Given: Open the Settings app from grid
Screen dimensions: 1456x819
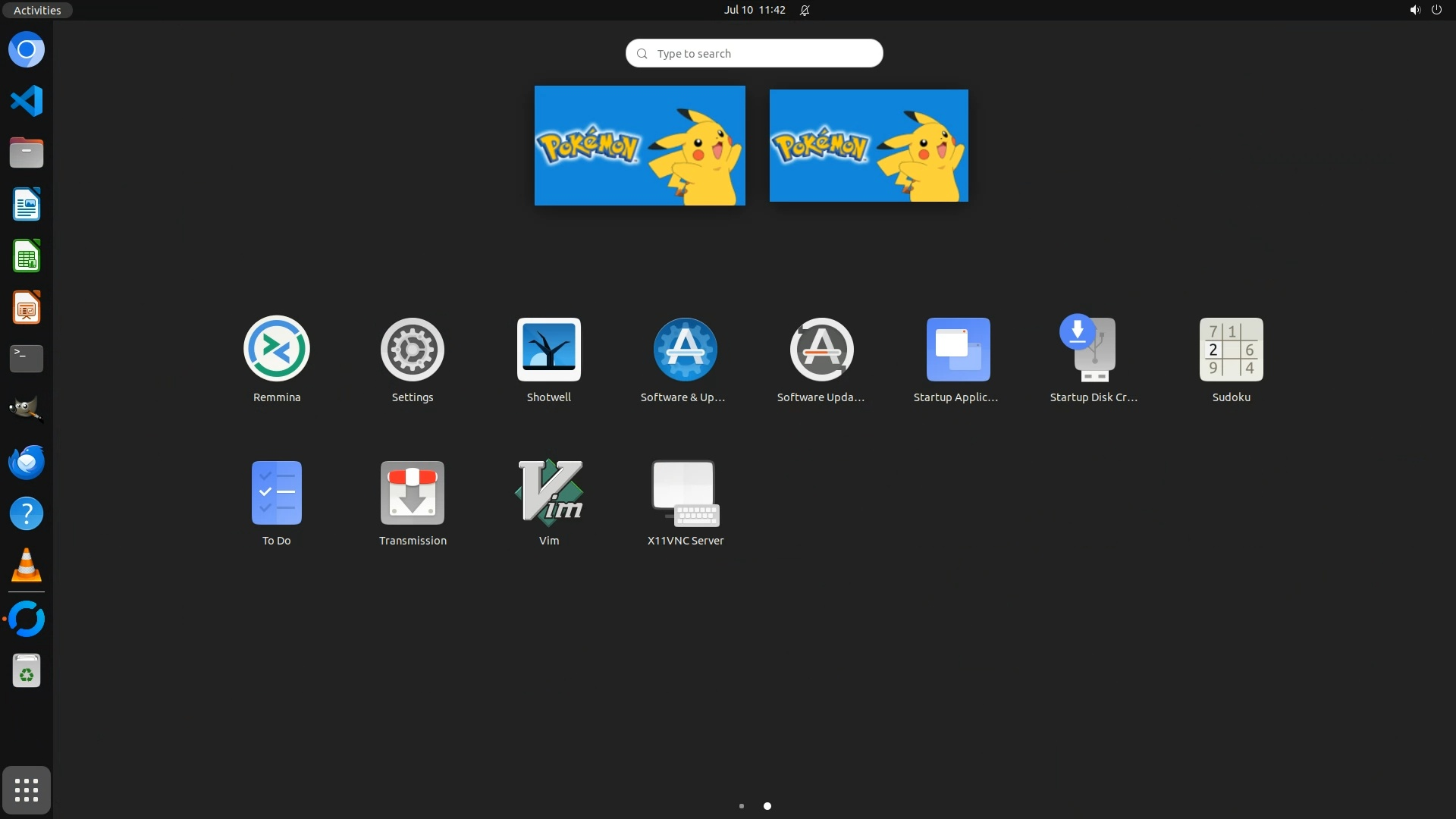Looking at the screenshot, I should coord(413,350).
